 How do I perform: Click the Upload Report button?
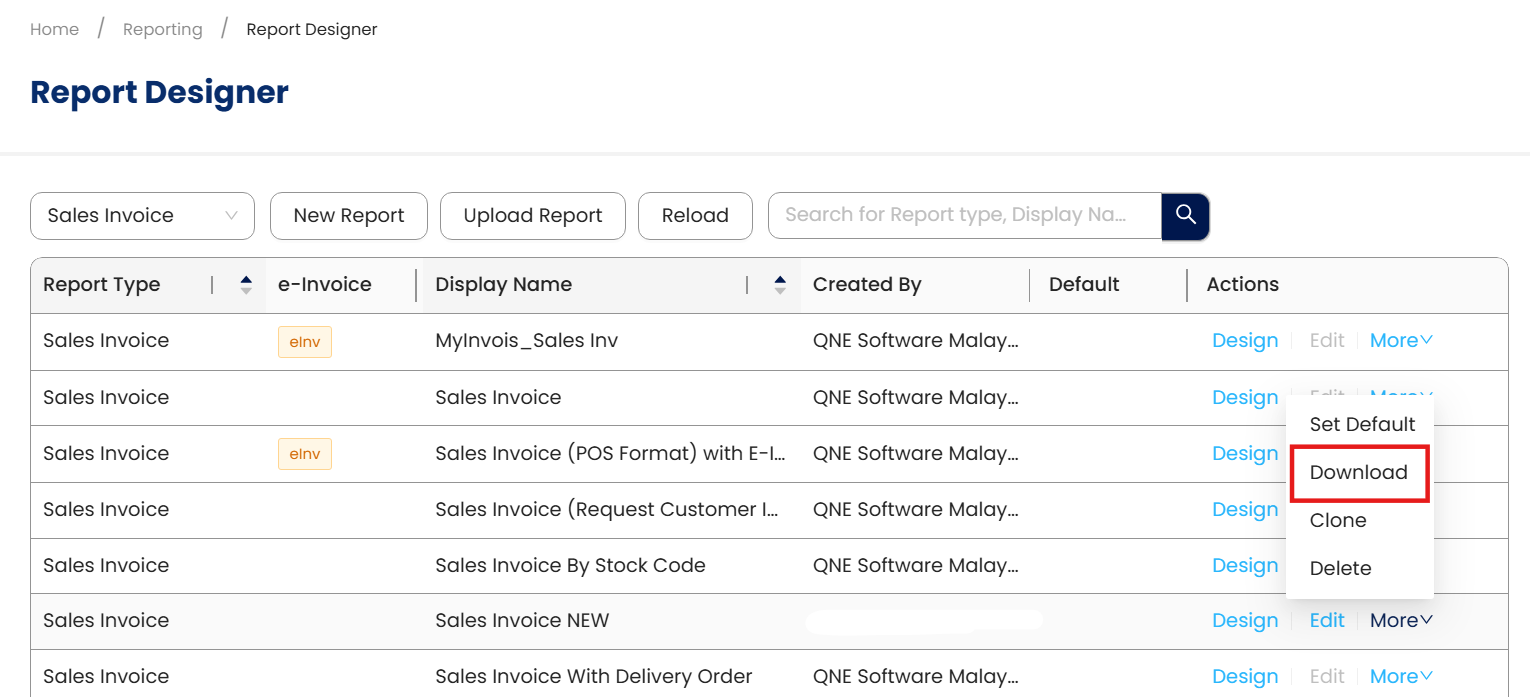point(533,216)
